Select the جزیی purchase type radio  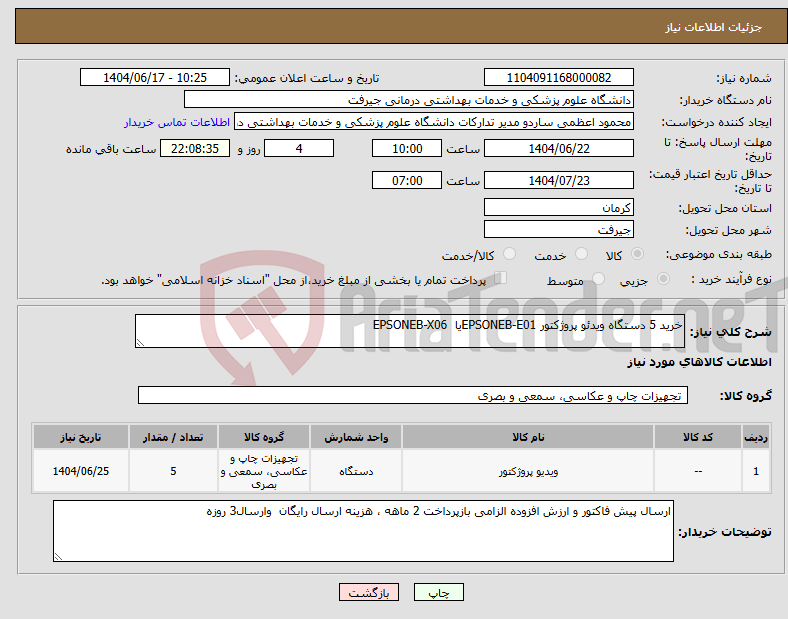tap(663, 279)
